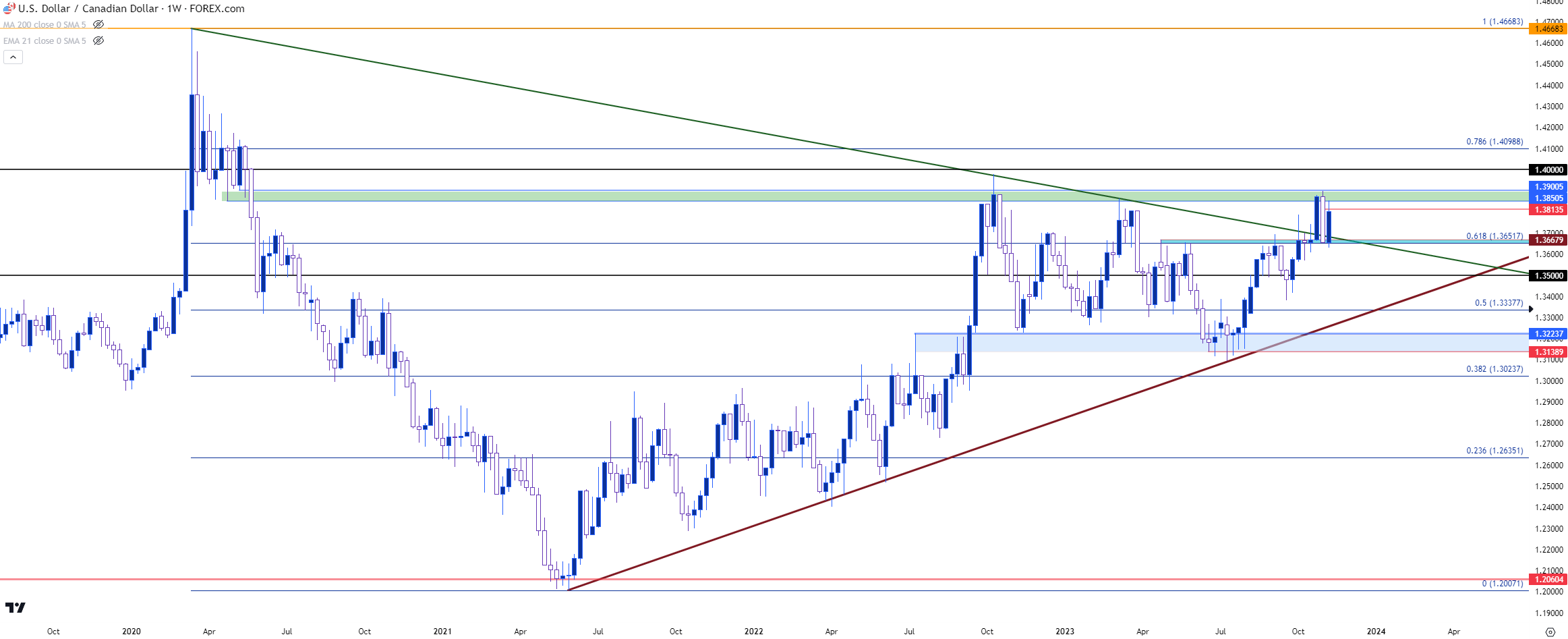The width and height of the screenshot is (1568, 639).
Task: Select the Fibonacci label 0.5 (1.33377)
Action: [1499, 303]
